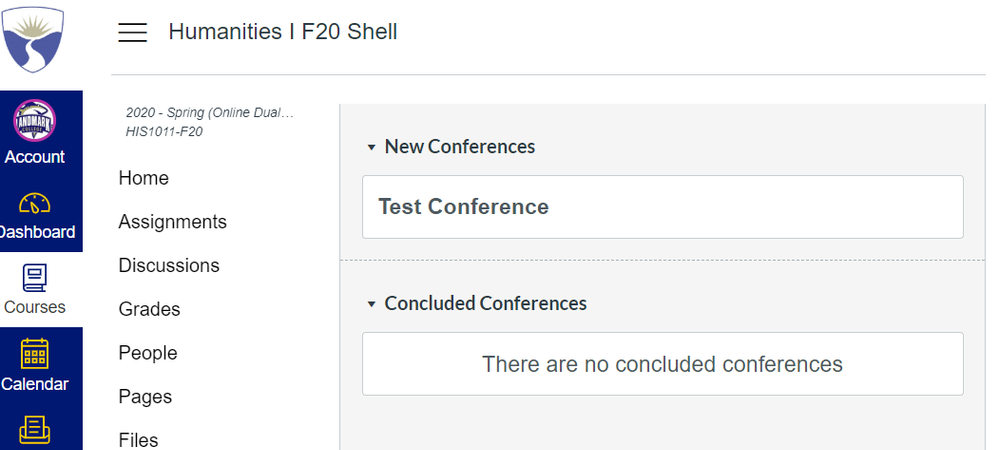Image resolution: width=999 pixels, height=450 pixels.
Task: Open People in course navigation
Action: click(x=147, y=353)
